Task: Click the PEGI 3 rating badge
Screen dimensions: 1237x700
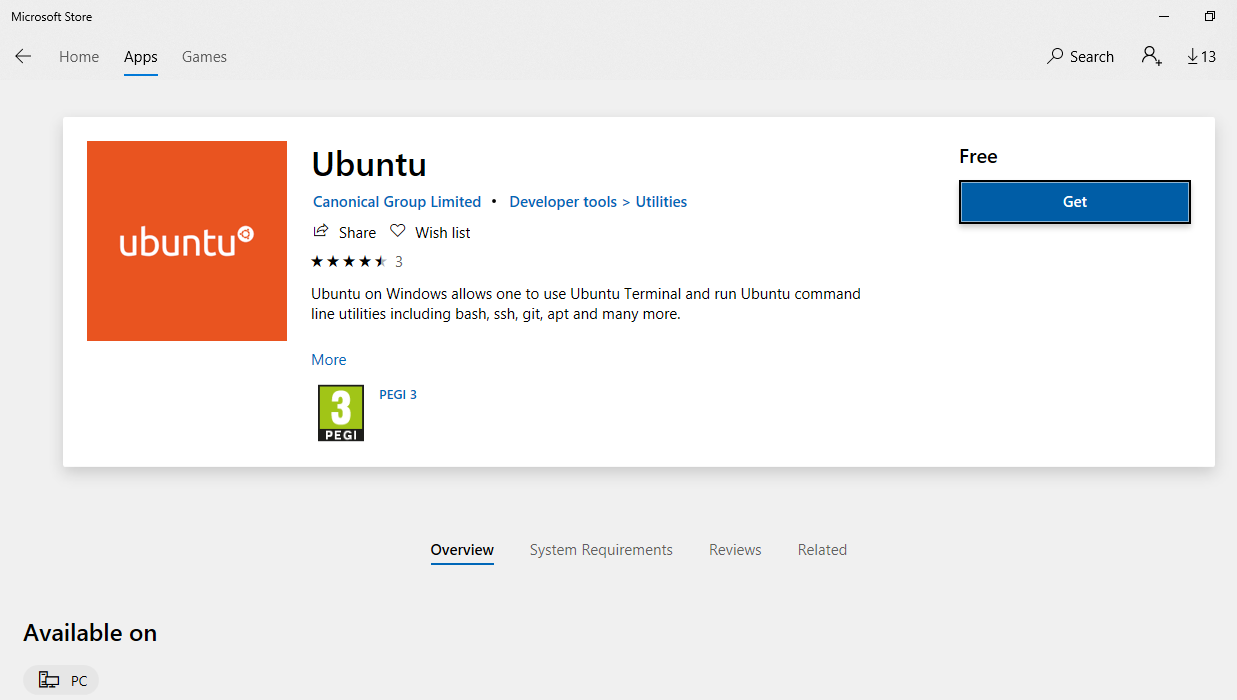Action: [340, 413]
